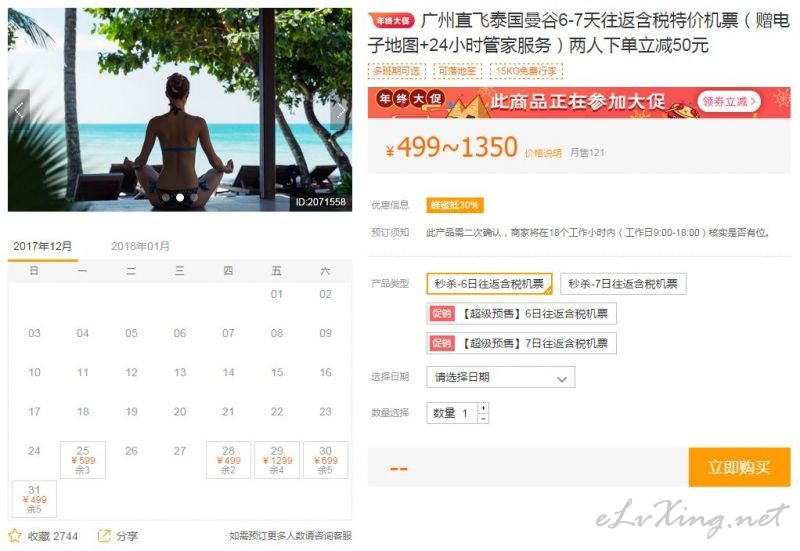This screenshot has height=551, width=800.
Task: Pick December 29 priced ¥1299
Action: 277,460
